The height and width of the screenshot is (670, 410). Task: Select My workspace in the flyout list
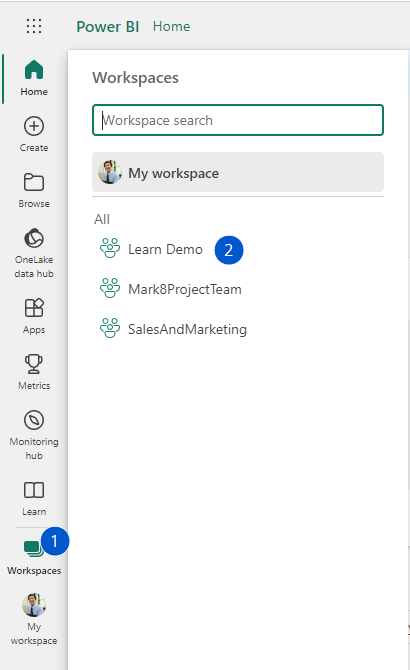click(238, 172)
